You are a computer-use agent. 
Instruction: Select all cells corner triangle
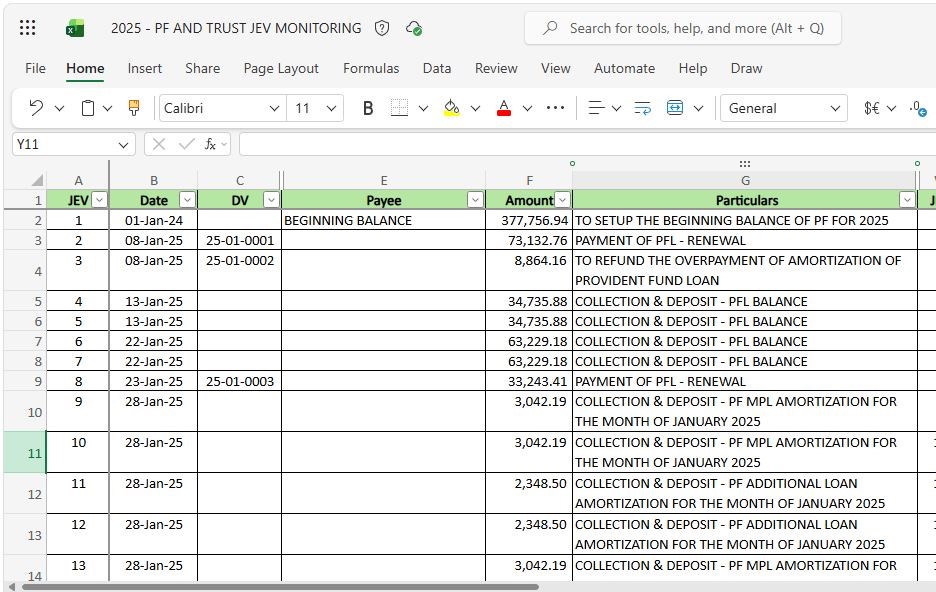click(37, 180)
